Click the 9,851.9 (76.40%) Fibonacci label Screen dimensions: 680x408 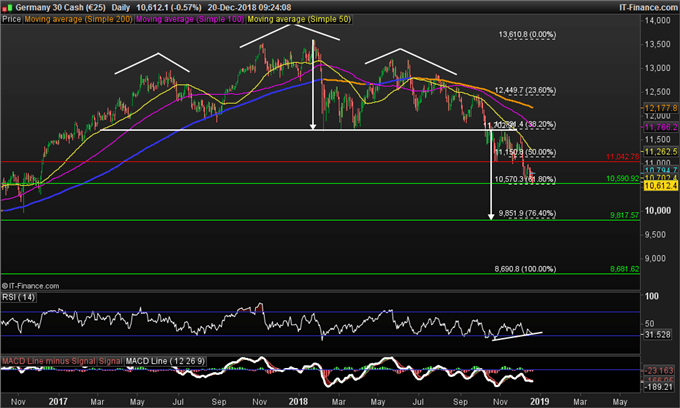pos(527,213)
